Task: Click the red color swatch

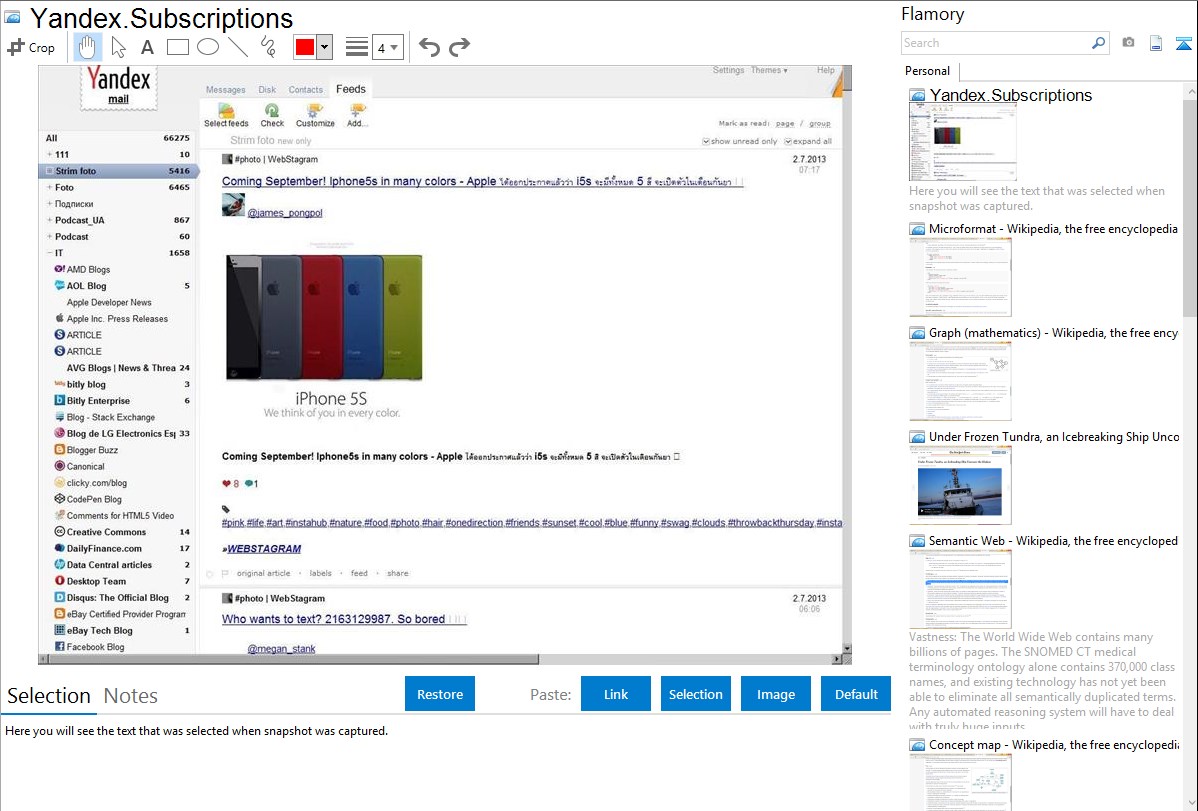Action: point(305,47)
